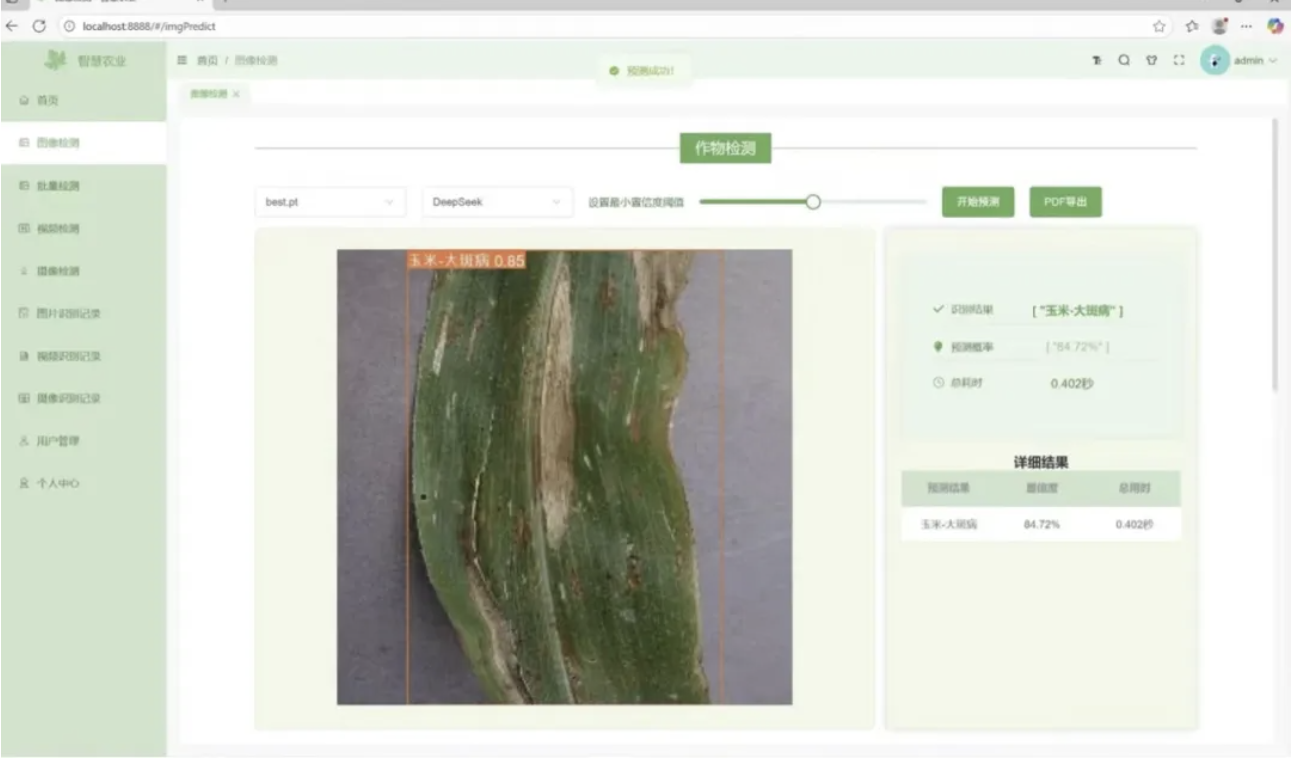Image resolution: width=1312 pixels, height=776 pixels.
Task: Open 首页 in the sidebar
Action: tap(83, 101)
